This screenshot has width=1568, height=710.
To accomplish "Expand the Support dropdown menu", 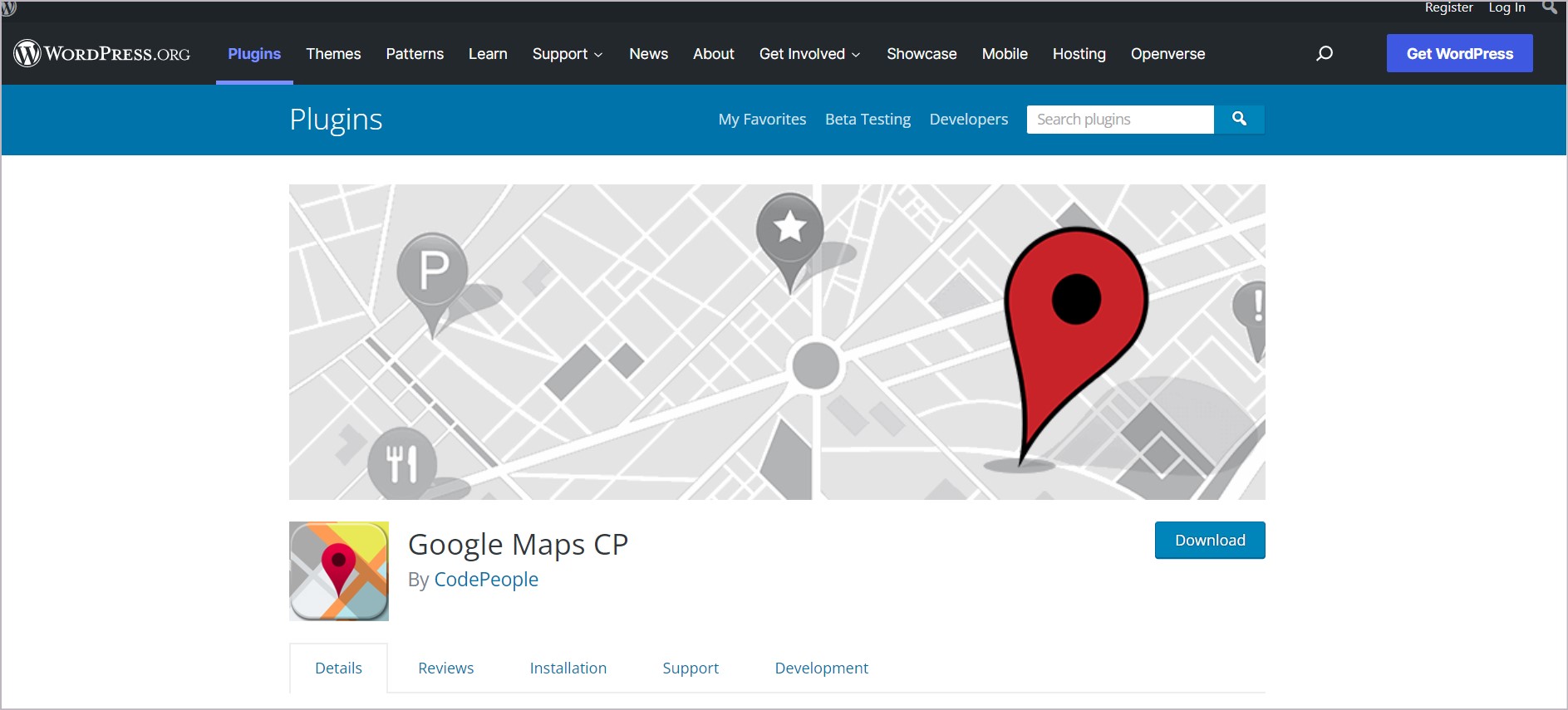I will tap(568, 54).
